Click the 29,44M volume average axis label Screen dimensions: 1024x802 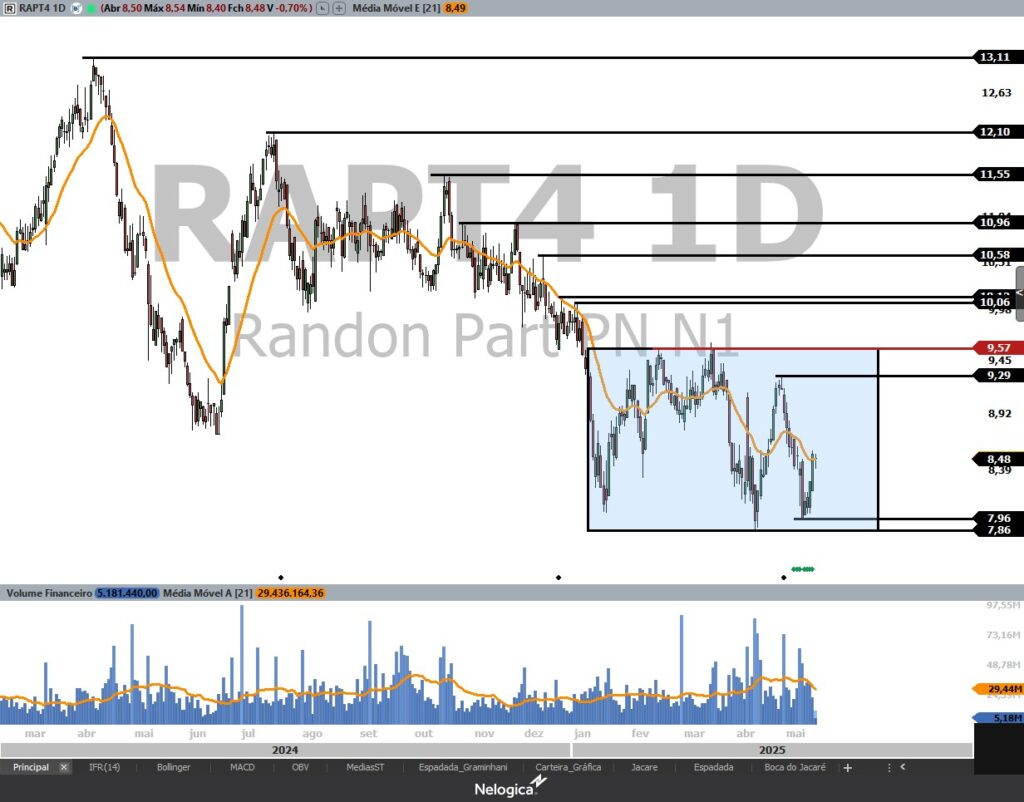coord(998,689)
